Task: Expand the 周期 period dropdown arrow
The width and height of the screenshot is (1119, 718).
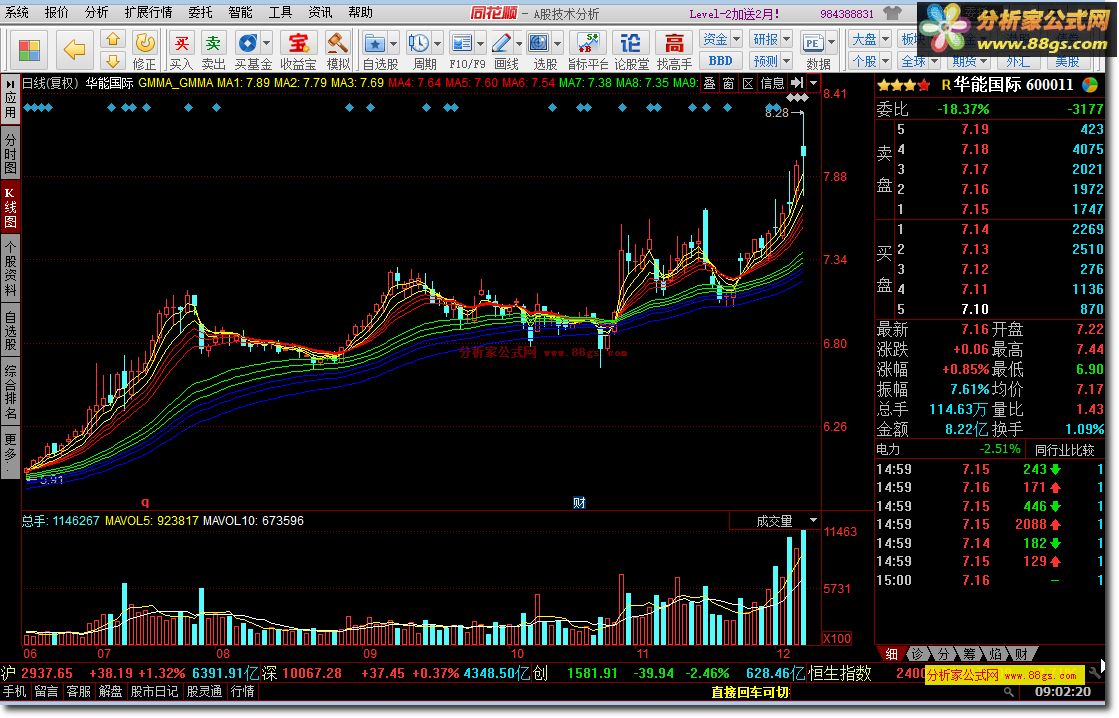Action: [437, 44]
